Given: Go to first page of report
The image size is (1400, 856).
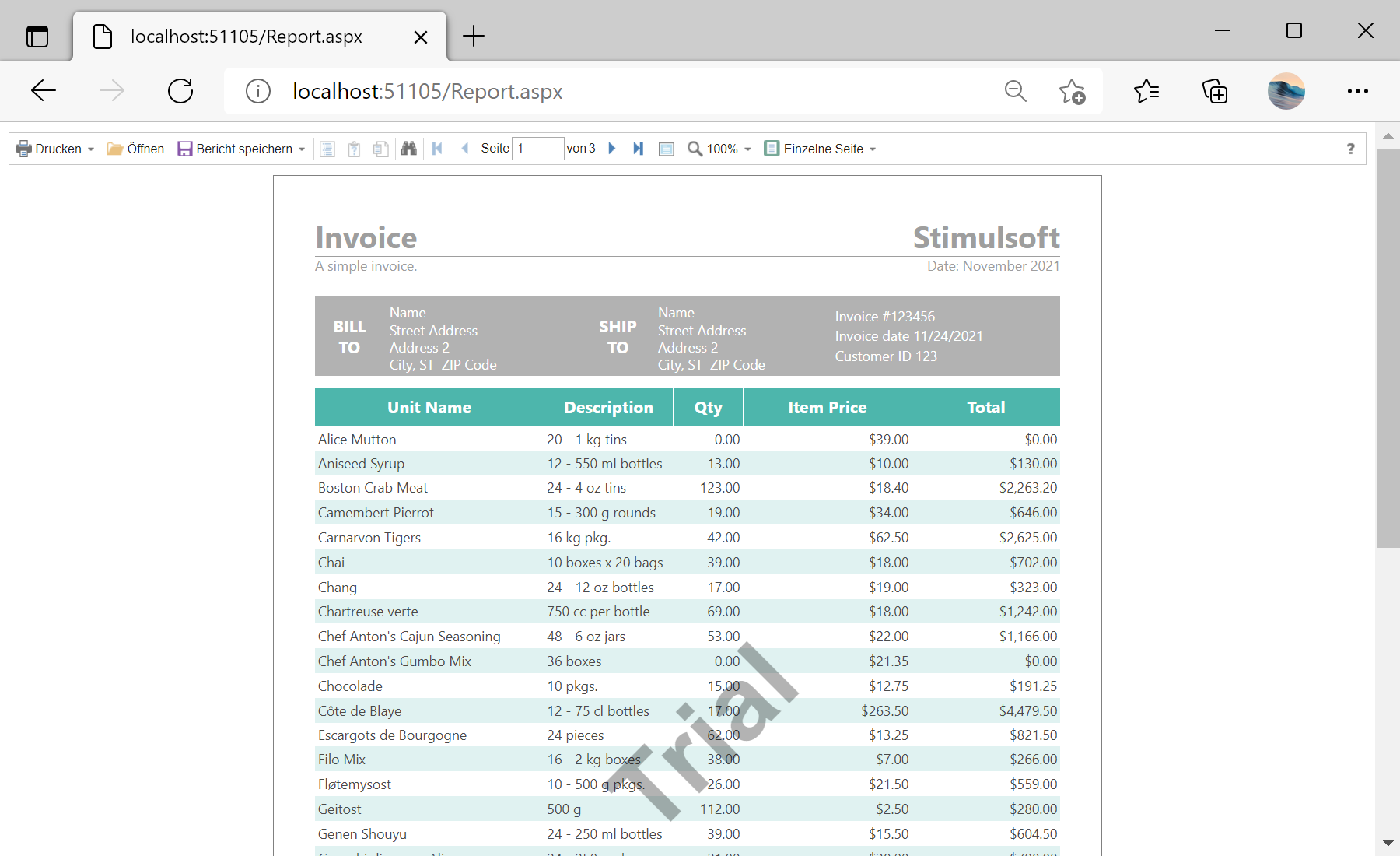Looking at the screenshot, I should click(437, 149).
